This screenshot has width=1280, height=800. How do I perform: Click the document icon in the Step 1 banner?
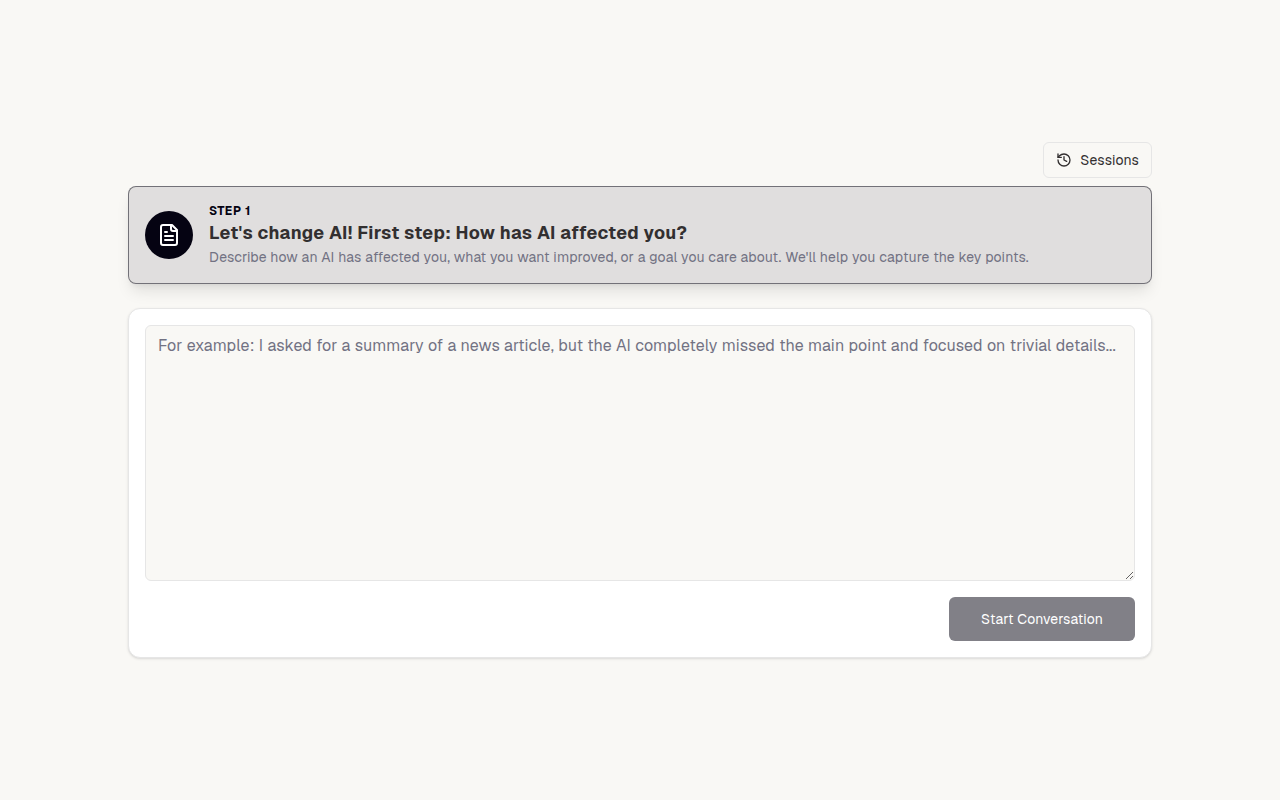point(169,235)
